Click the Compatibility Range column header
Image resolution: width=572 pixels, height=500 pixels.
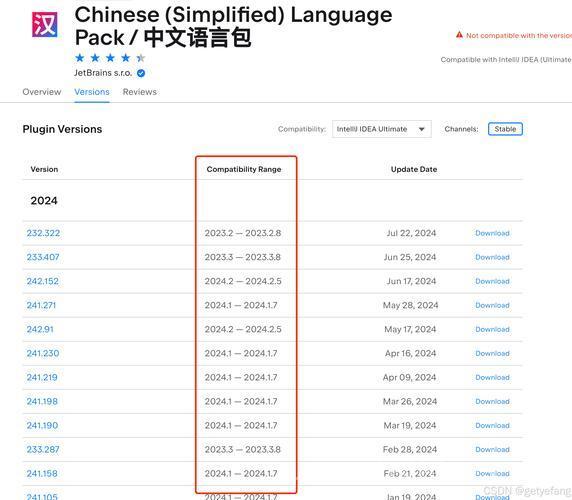[x=244, y=169]
